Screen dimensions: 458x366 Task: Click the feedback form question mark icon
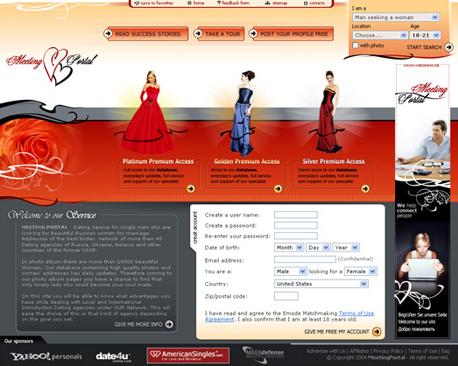point(219,3)
